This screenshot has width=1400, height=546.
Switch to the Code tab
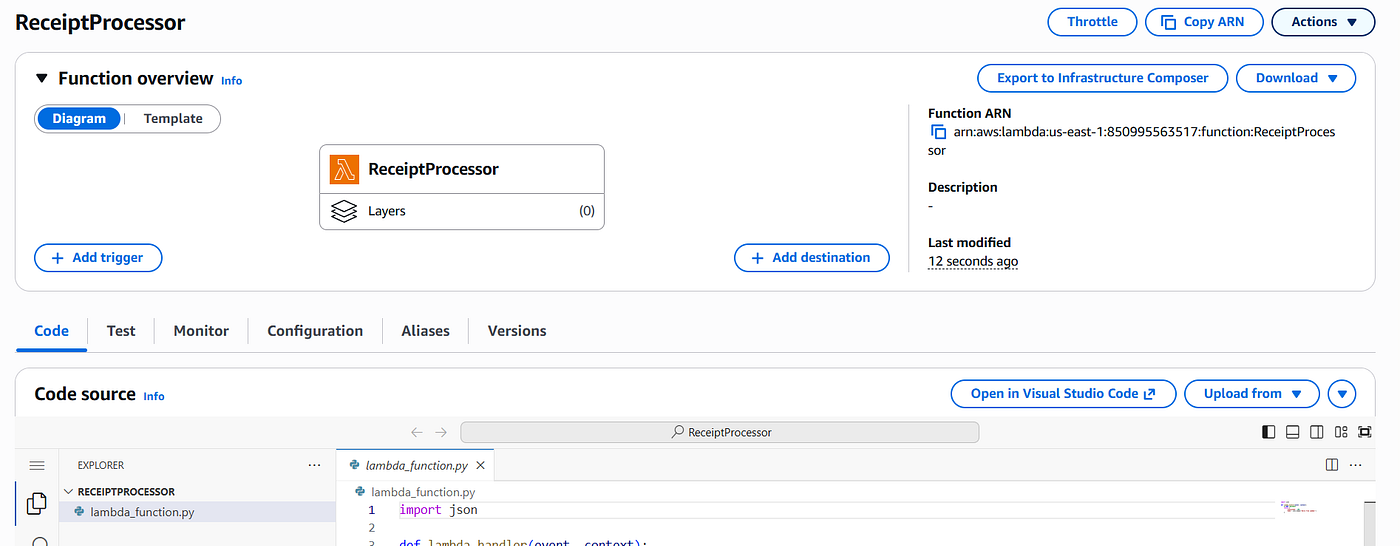(x=52, y=331)
